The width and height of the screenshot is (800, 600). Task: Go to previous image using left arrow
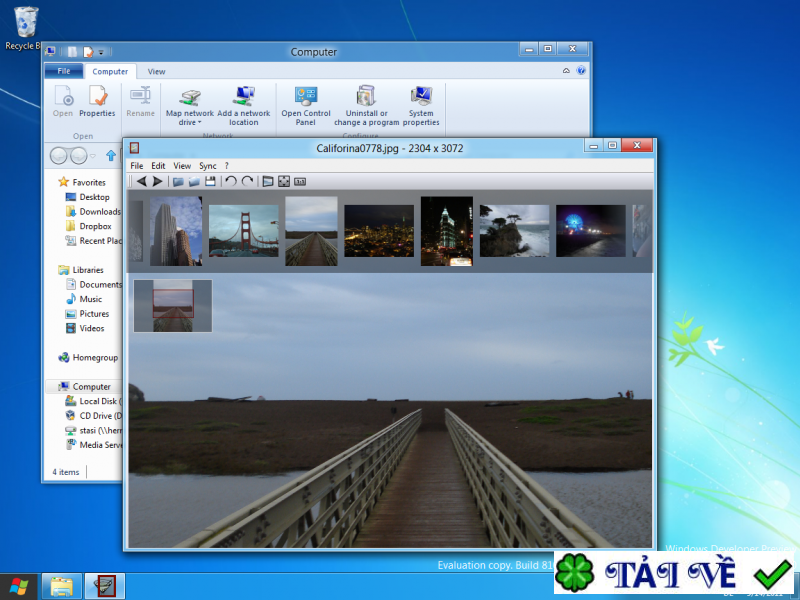coord(142,181)
